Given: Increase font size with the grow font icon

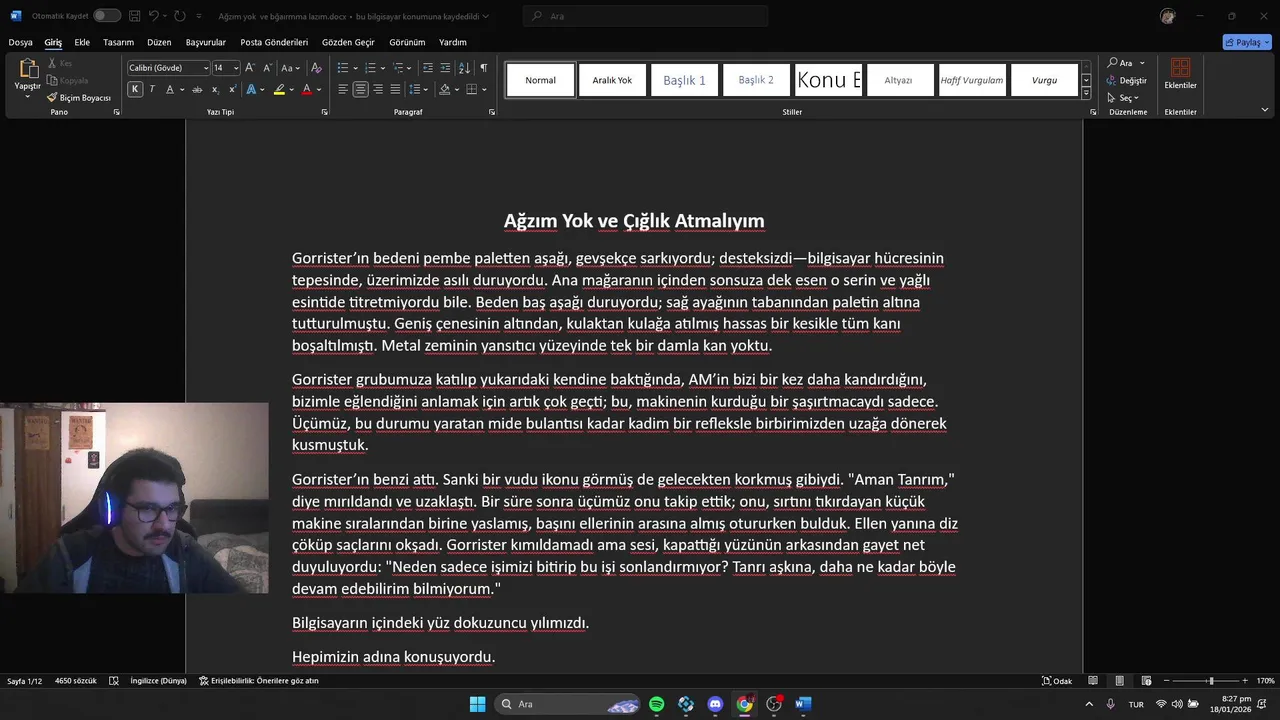Looking at the screenshot, I should (x=250, y=68).
